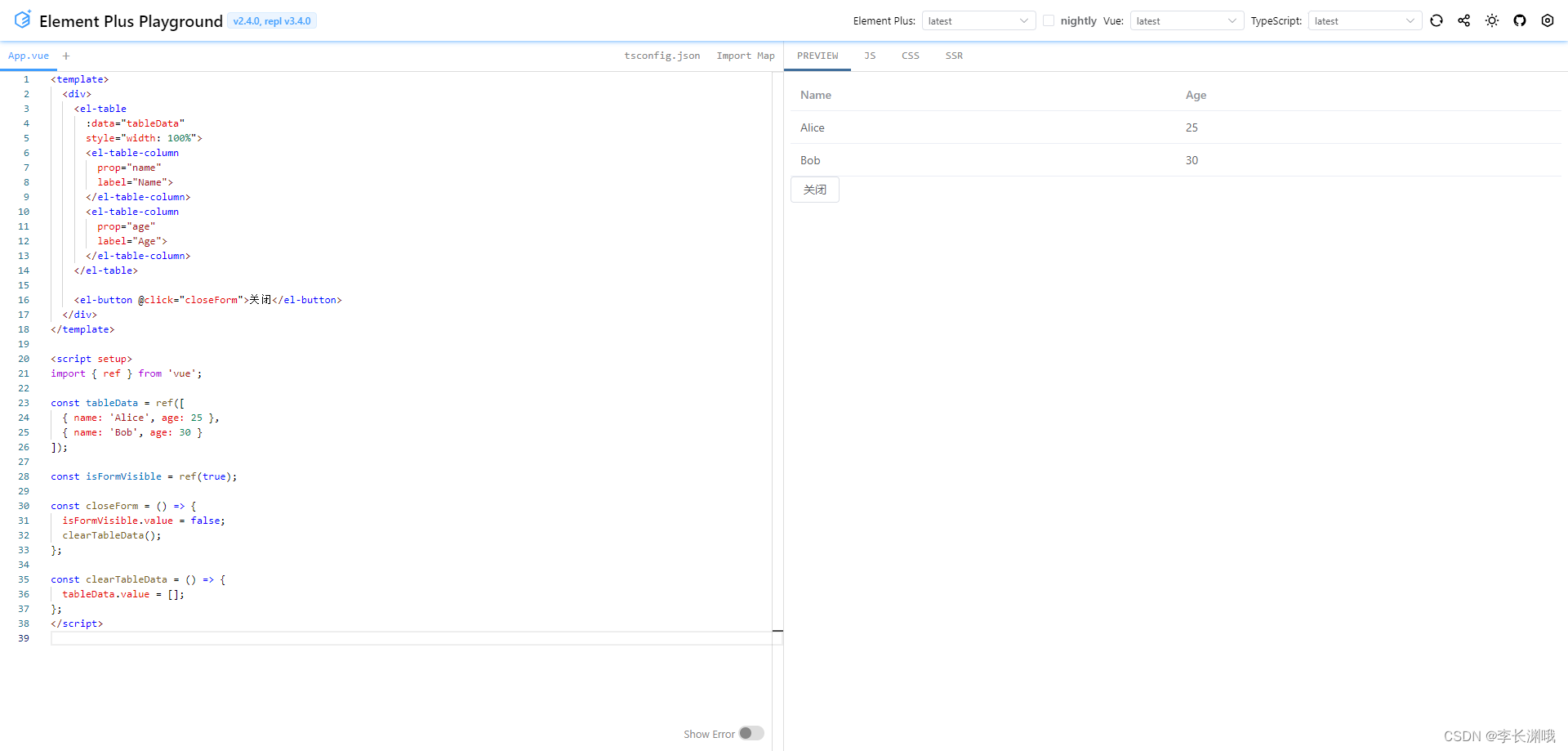The width and height of the screenshot is (1568, 751).
Task: Click the Element Plus logo icon
Action: pos(22,20)
